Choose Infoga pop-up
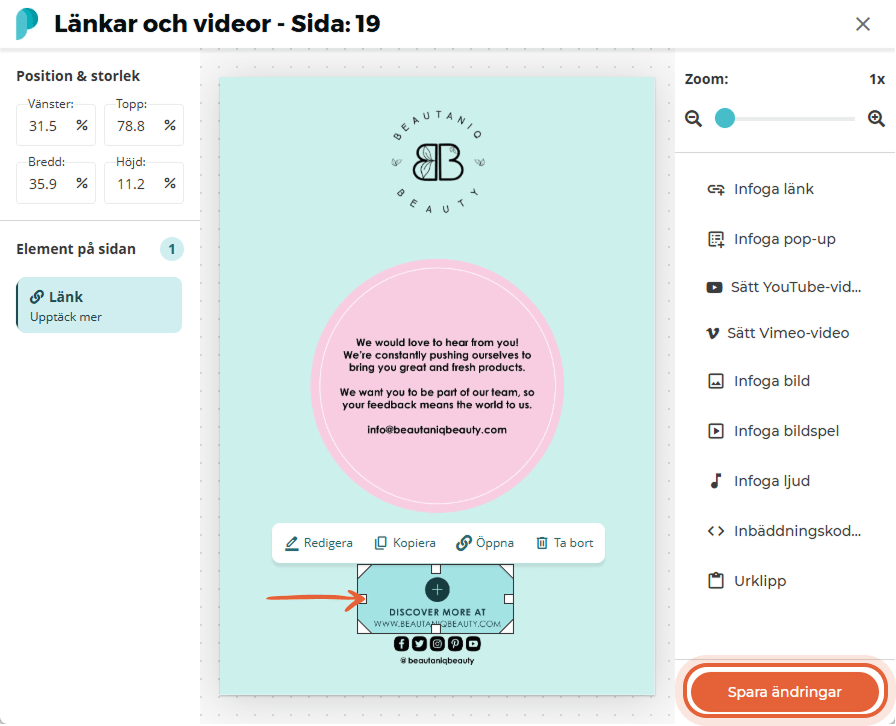The width and height of the screenshot is (896, 726). (x=771, y=239)
